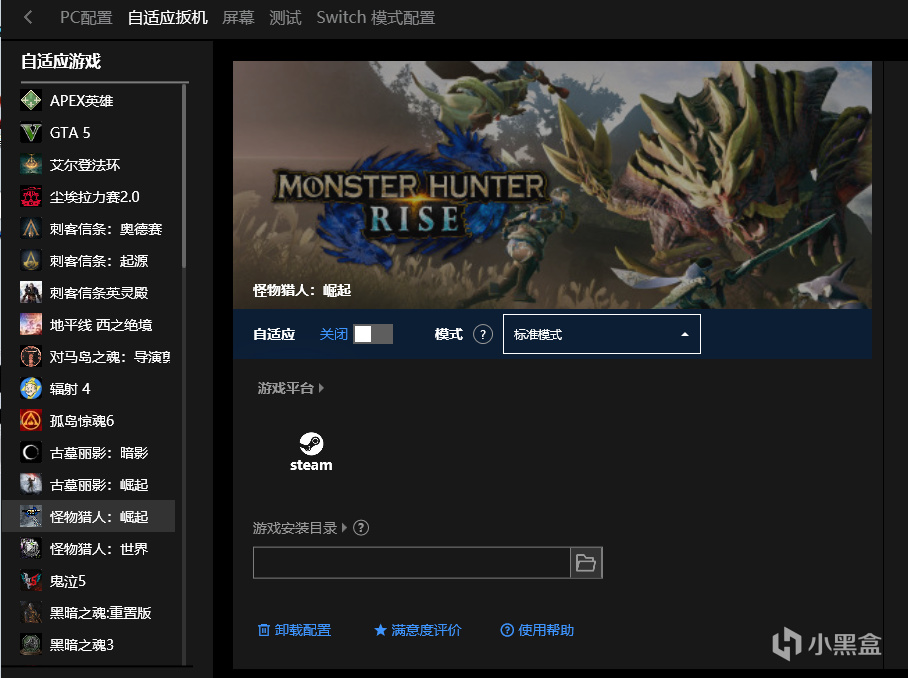Click the 刺客信条：起源 entry text
Screen dimensions: 908x678
(x=99, y=261)
